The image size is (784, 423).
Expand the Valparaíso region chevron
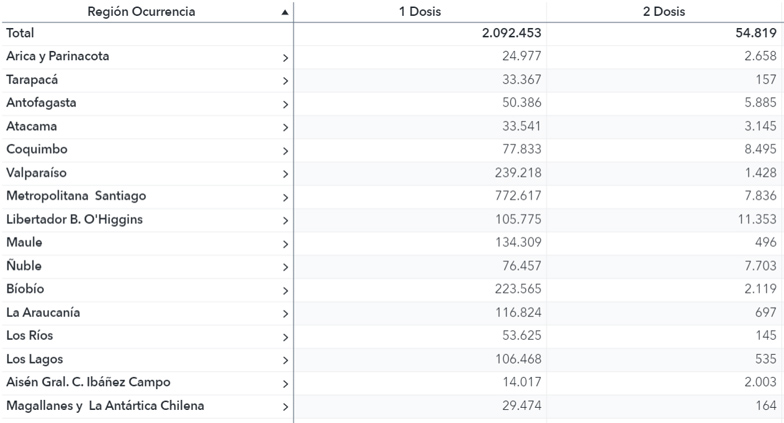285,174
